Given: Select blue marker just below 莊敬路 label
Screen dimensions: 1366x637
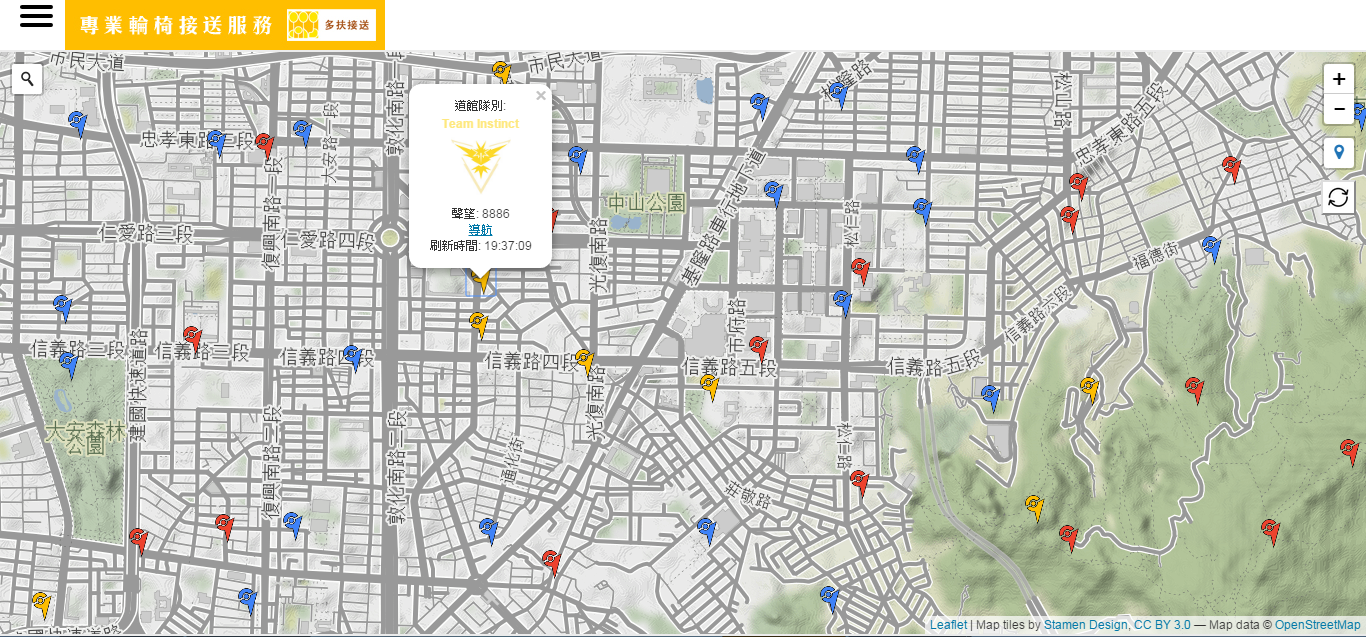Looking at the screenshot, I should tap(707, 530).
